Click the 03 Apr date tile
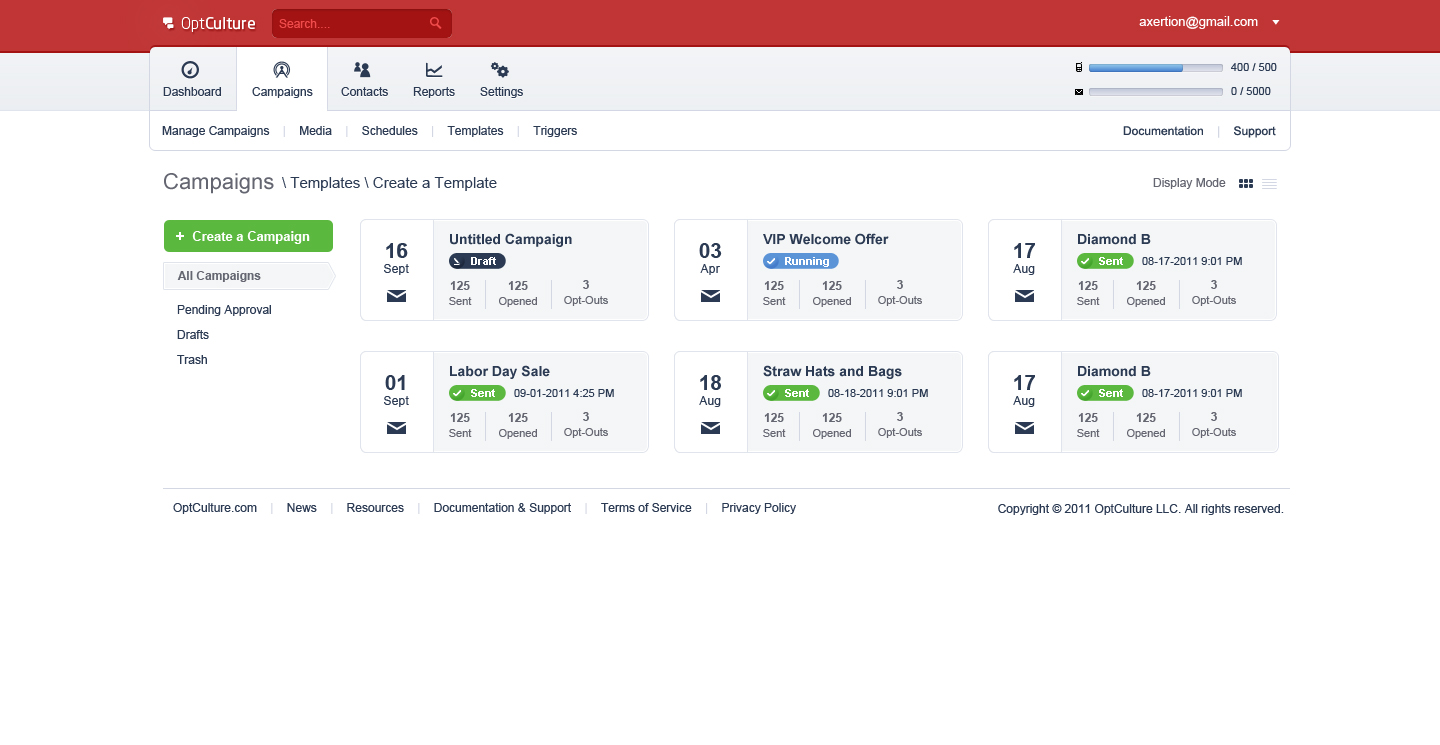This screenshot has height=745, width=1440. click(x=710, y=270)
